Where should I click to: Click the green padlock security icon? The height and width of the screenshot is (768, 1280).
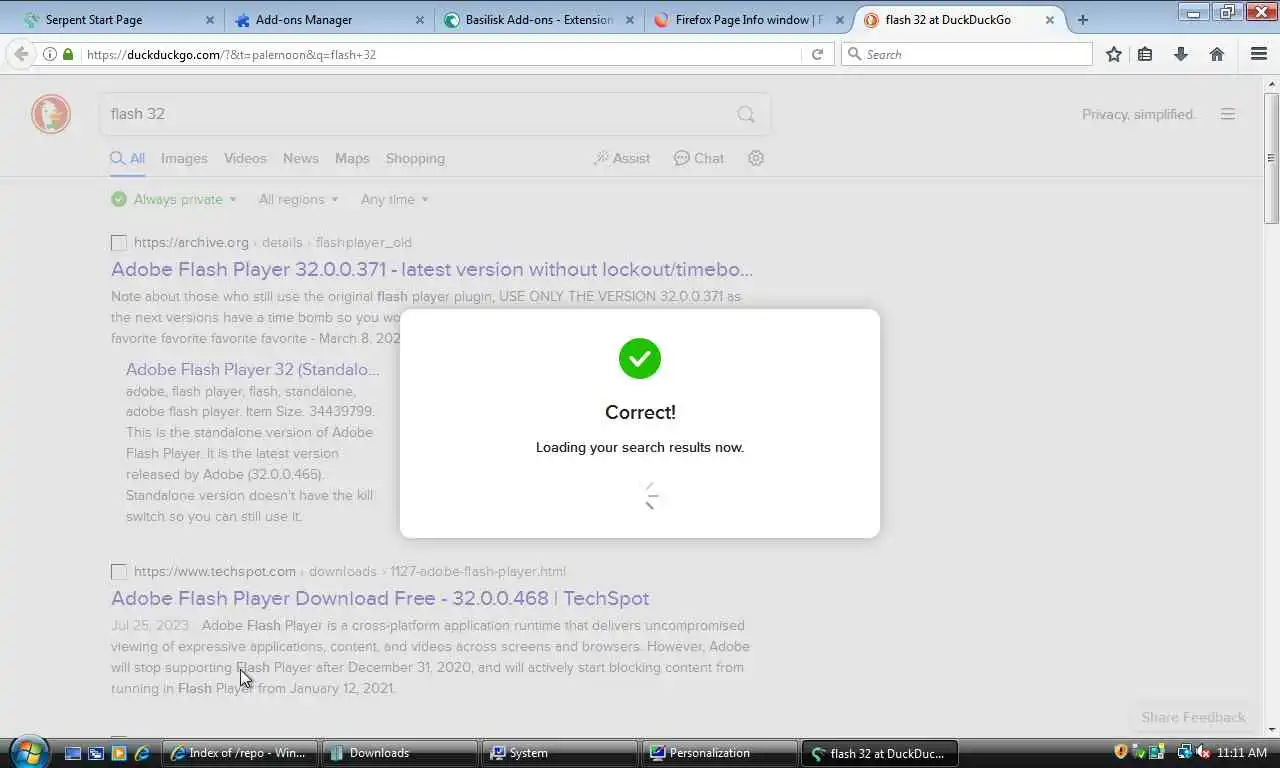coord(68,54)
